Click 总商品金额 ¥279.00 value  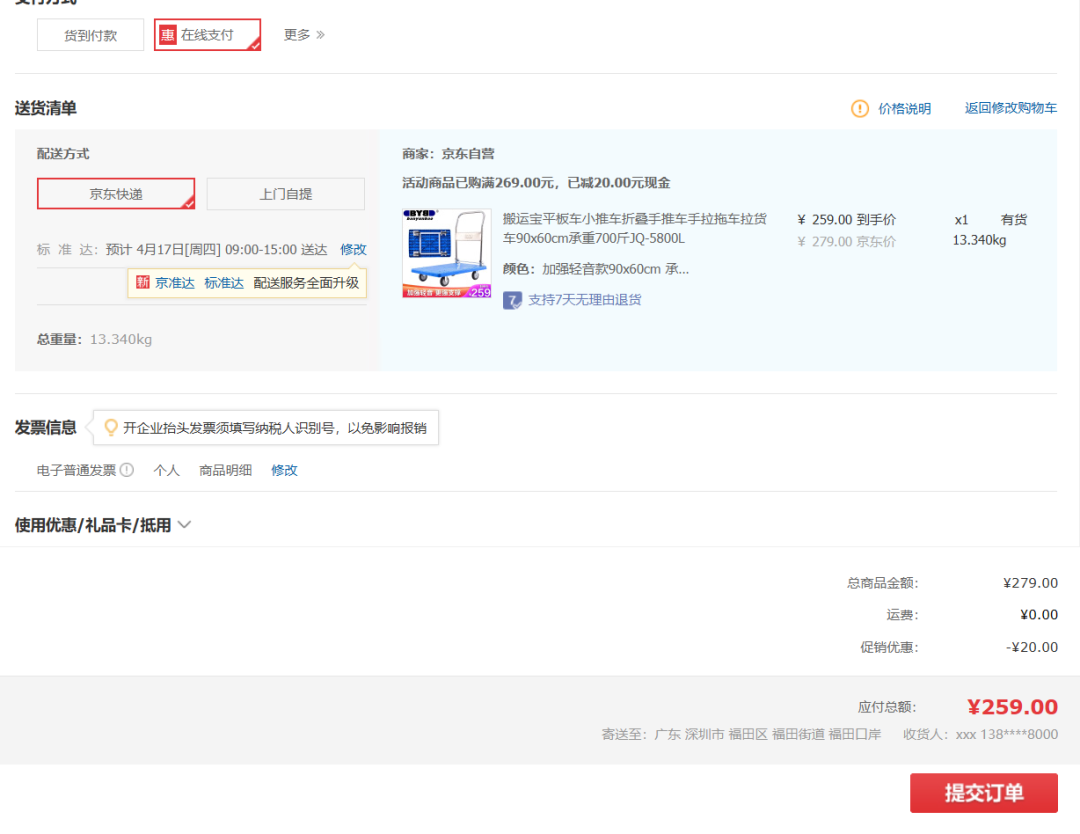pos(1030,583)
